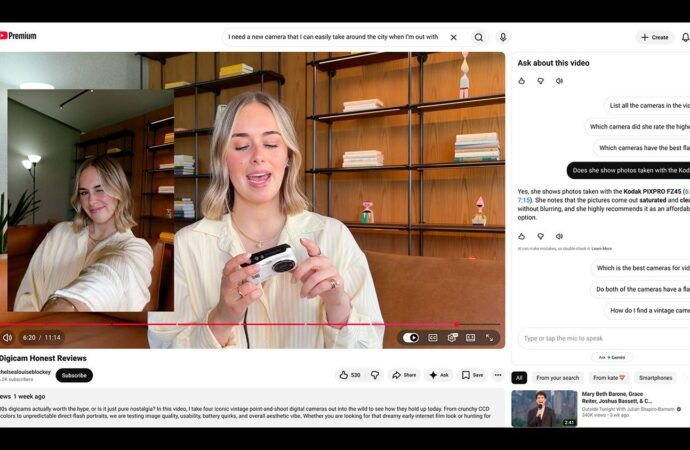Click the 'Type or tap the mic' field
The width and height of the screenshot is (690, 450).
[604, 338]
